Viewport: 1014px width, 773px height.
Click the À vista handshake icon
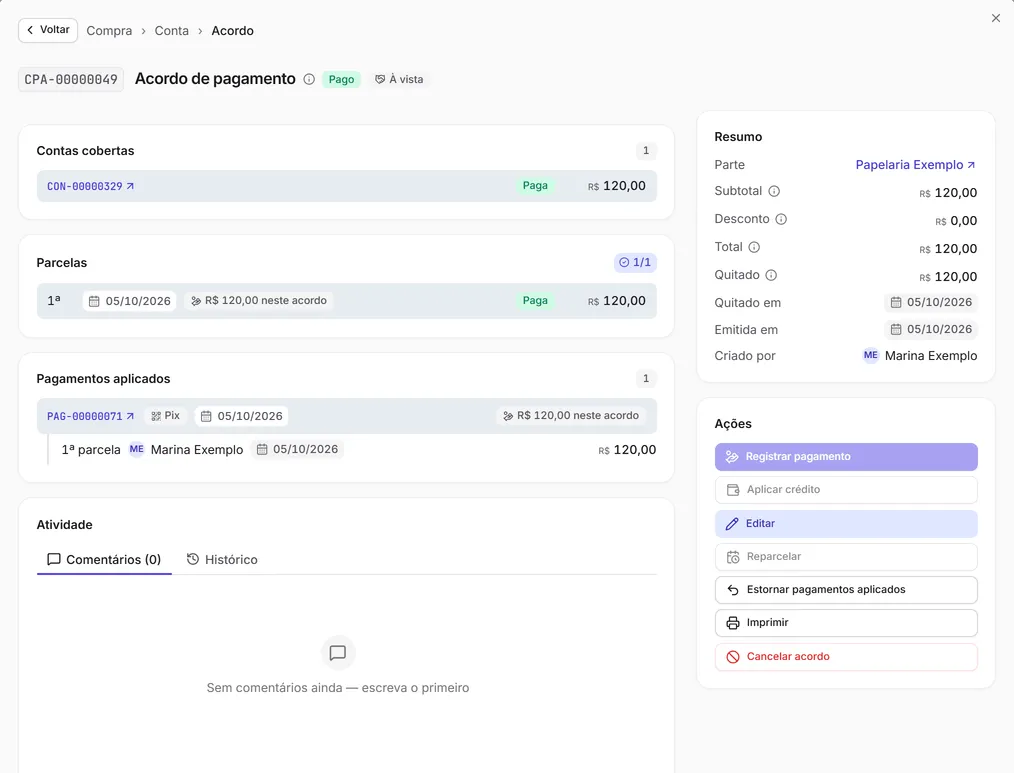(x=380, y=79)
